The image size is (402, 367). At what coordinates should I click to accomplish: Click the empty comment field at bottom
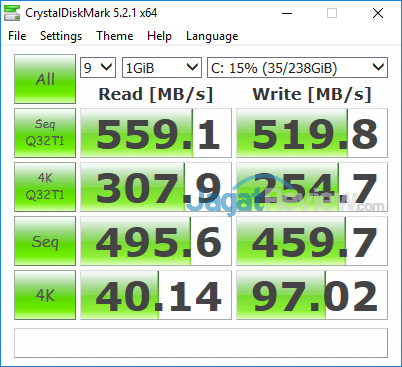[201, 343]
